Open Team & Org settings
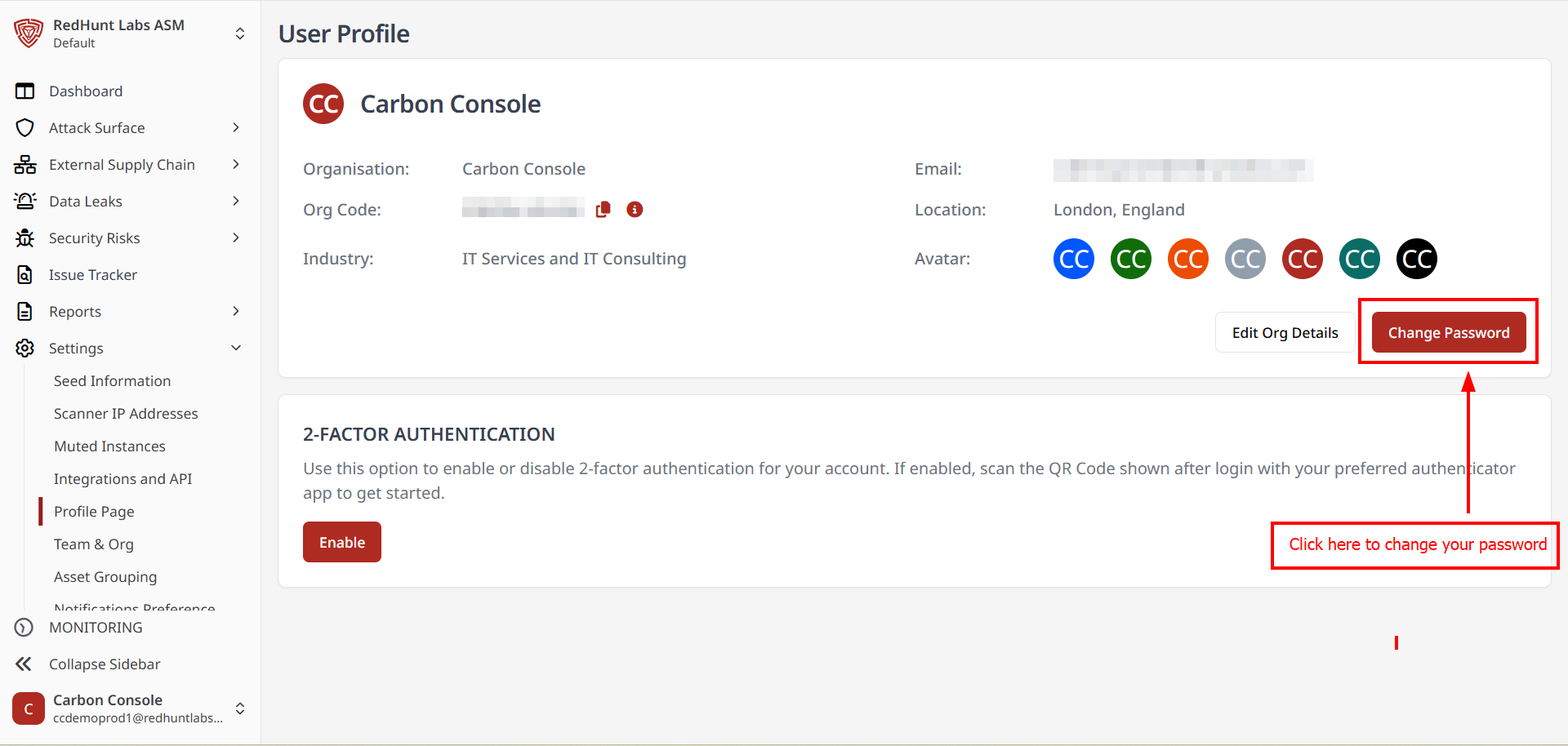Image resolution: width=1568 pixels, height=746 pixels. pyautogui.click(x=94, y=544)
